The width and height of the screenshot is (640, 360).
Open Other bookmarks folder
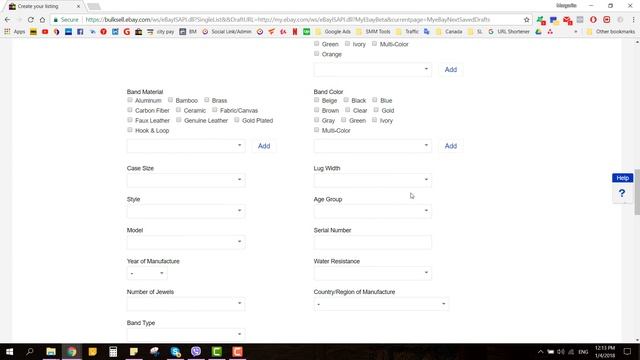[611, 31]
